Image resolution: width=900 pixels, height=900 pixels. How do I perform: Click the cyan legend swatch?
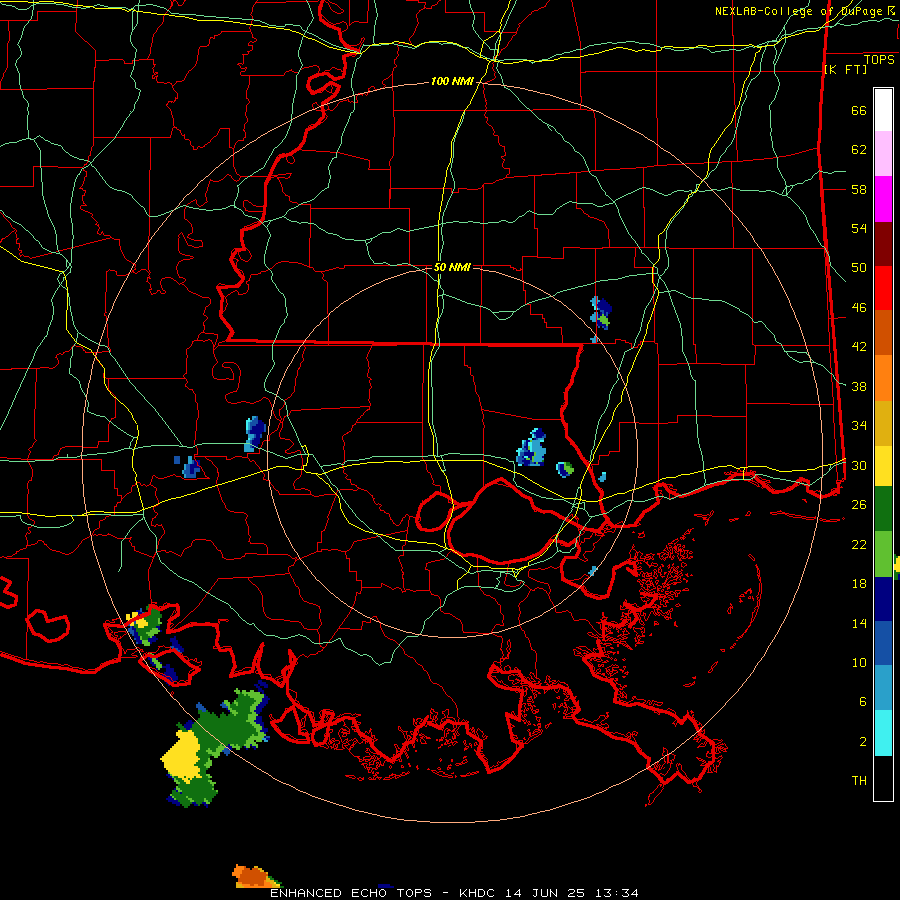pos(883,733)
